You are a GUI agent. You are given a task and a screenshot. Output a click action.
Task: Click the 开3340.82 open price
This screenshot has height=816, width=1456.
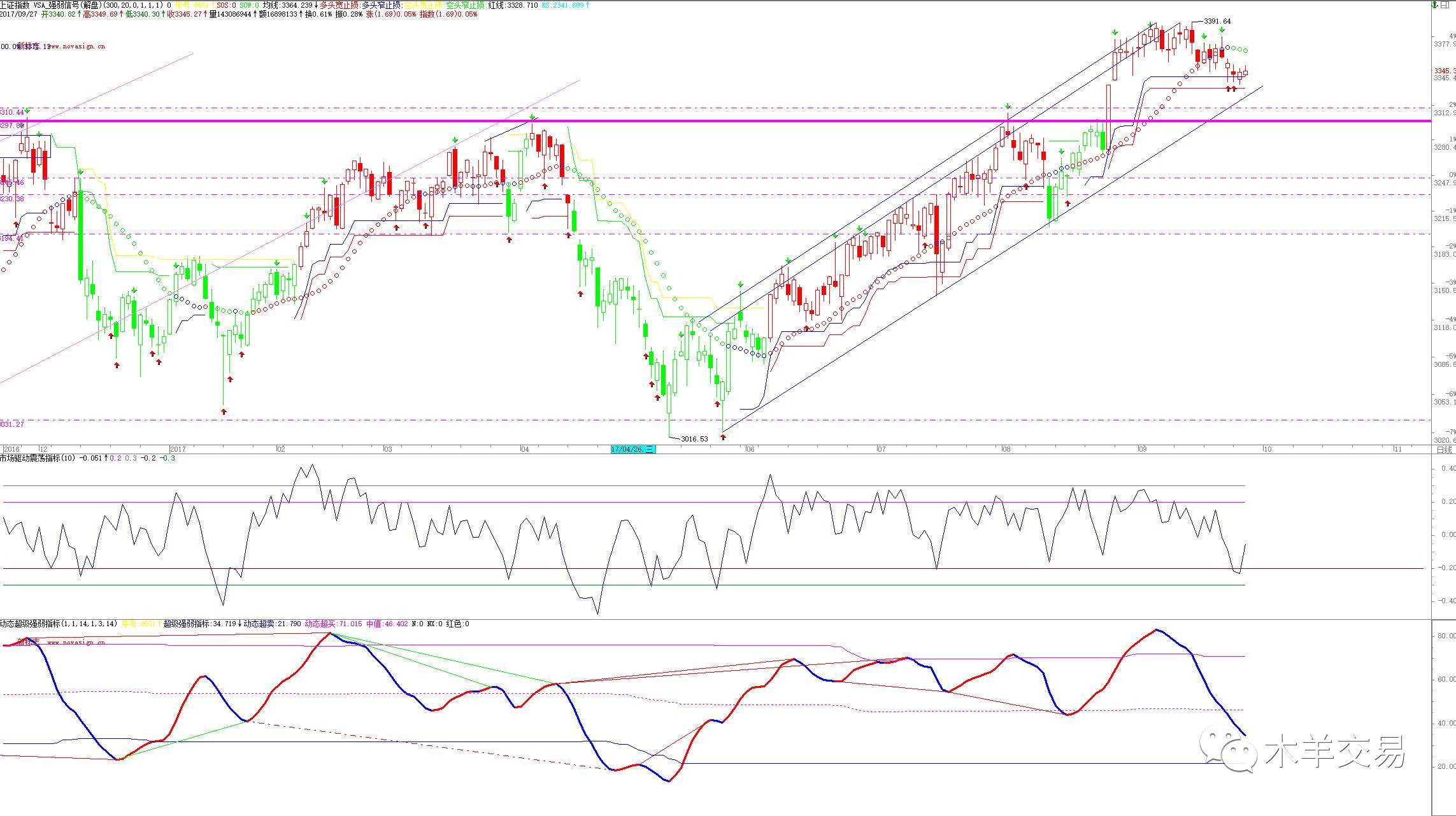[59, 14]
